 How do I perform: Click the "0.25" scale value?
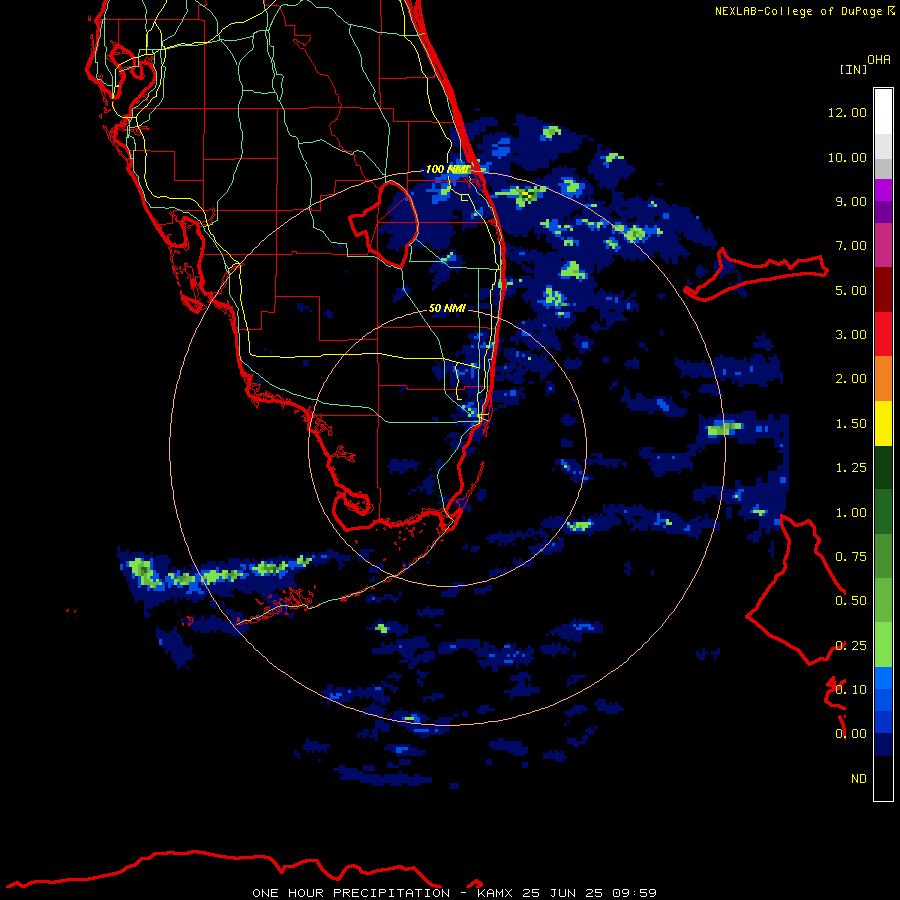(x=851, y=646)
